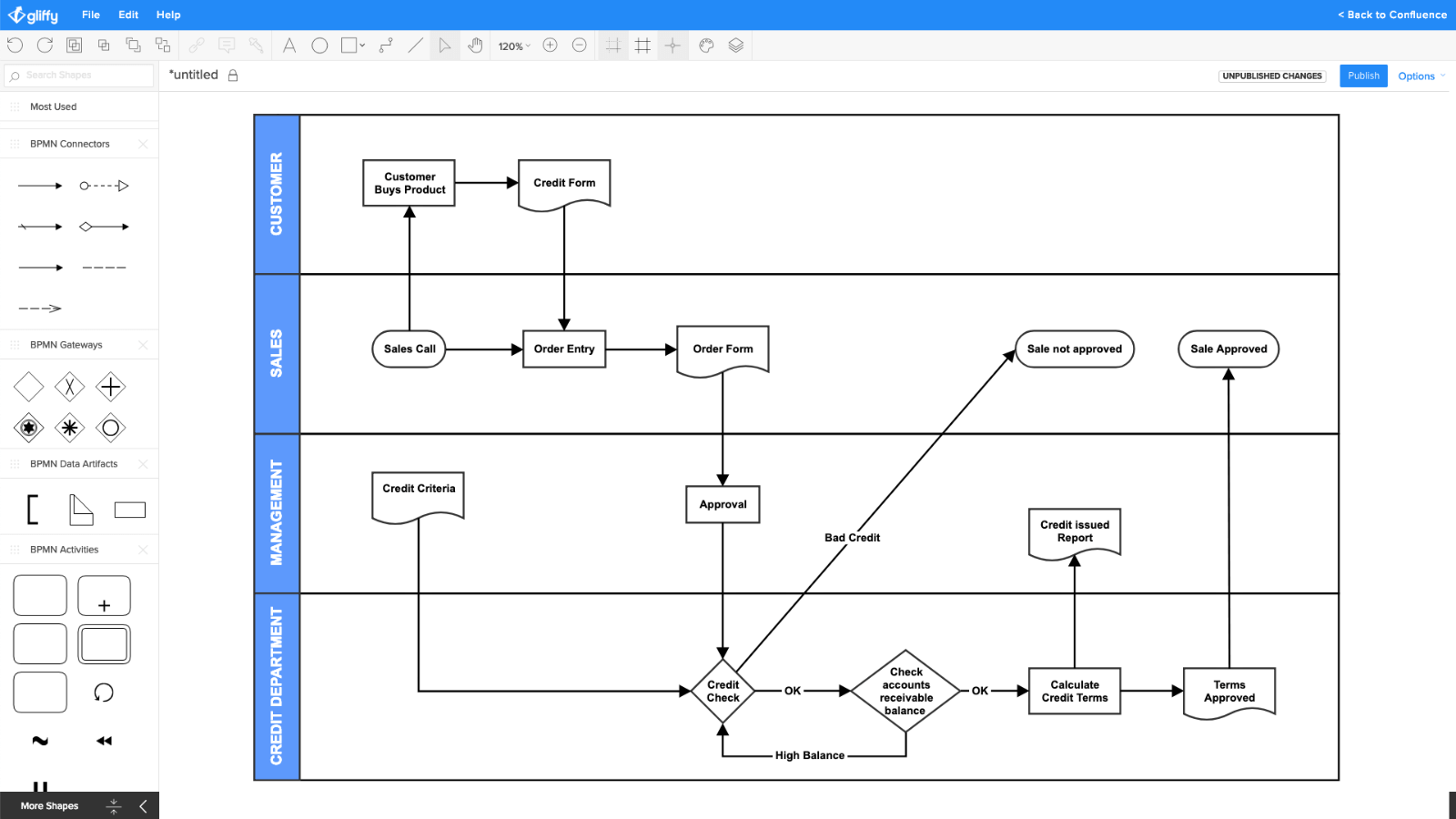Click the Undo icon
Viewport: 1456px width, 819px height.
pyautogui.click(x=15, y=45)
